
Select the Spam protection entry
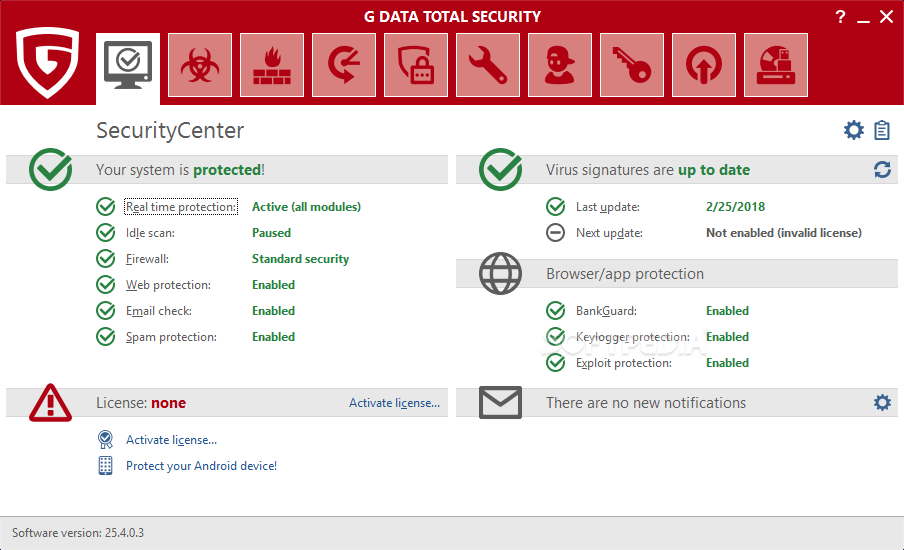(171, 337)
